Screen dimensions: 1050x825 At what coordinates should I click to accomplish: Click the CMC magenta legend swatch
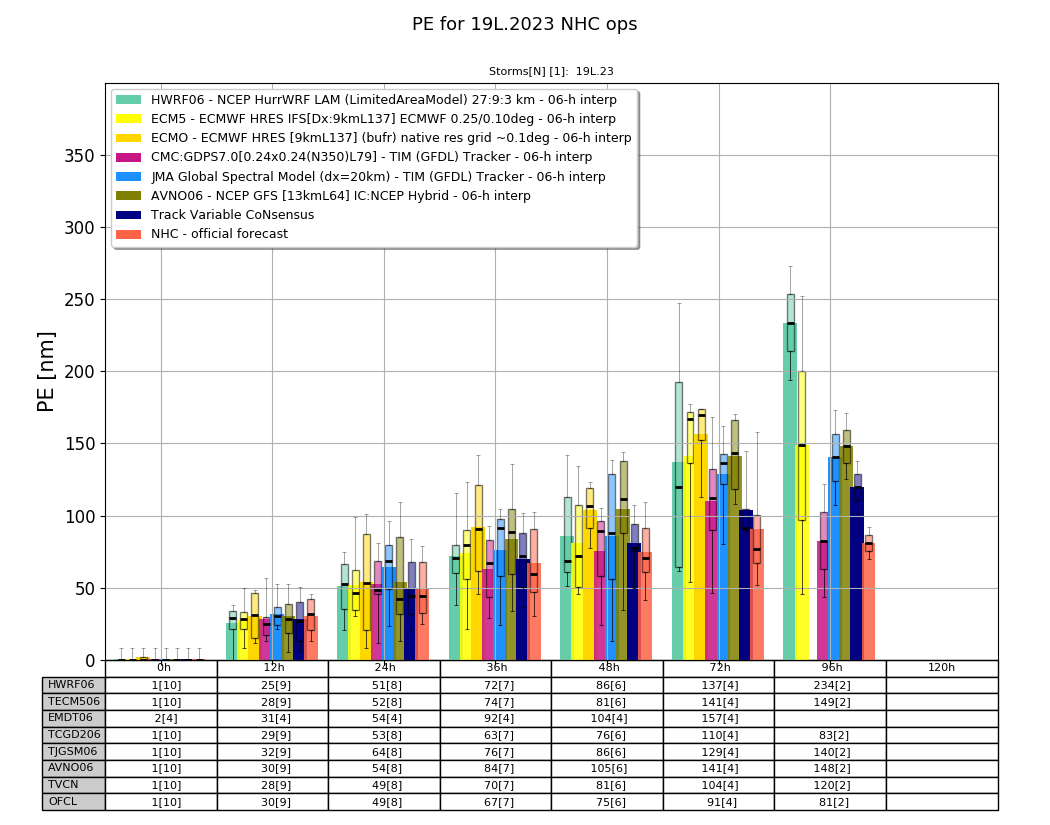tap(129, 157)
